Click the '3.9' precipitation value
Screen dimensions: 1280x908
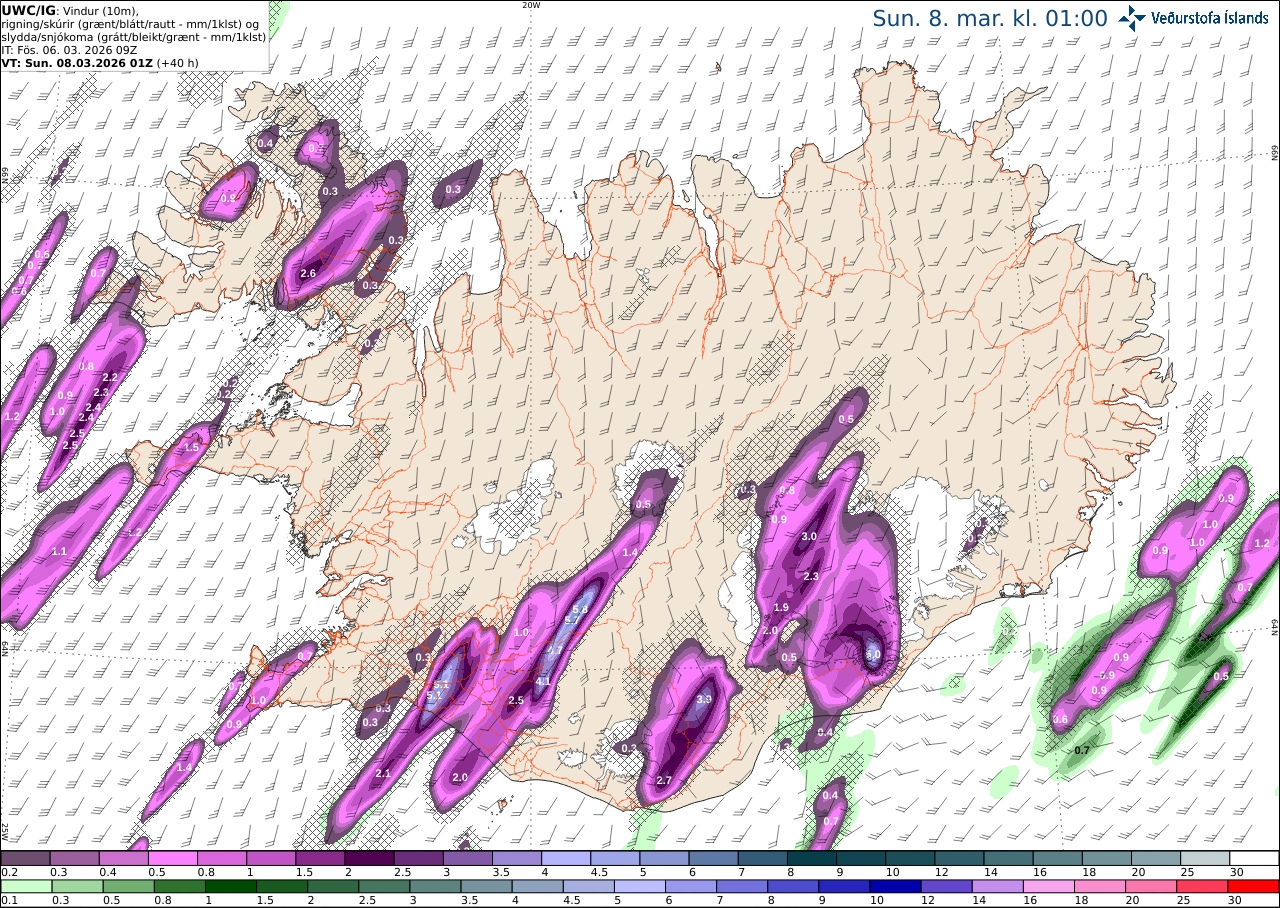pos(703,699)
